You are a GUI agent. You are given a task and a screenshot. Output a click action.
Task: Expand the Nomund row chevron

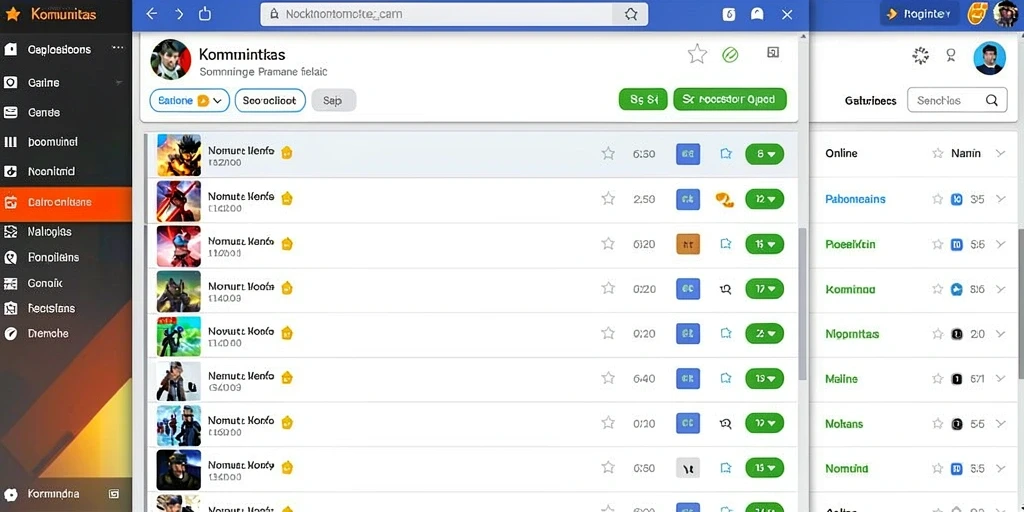coord(1000,468)
